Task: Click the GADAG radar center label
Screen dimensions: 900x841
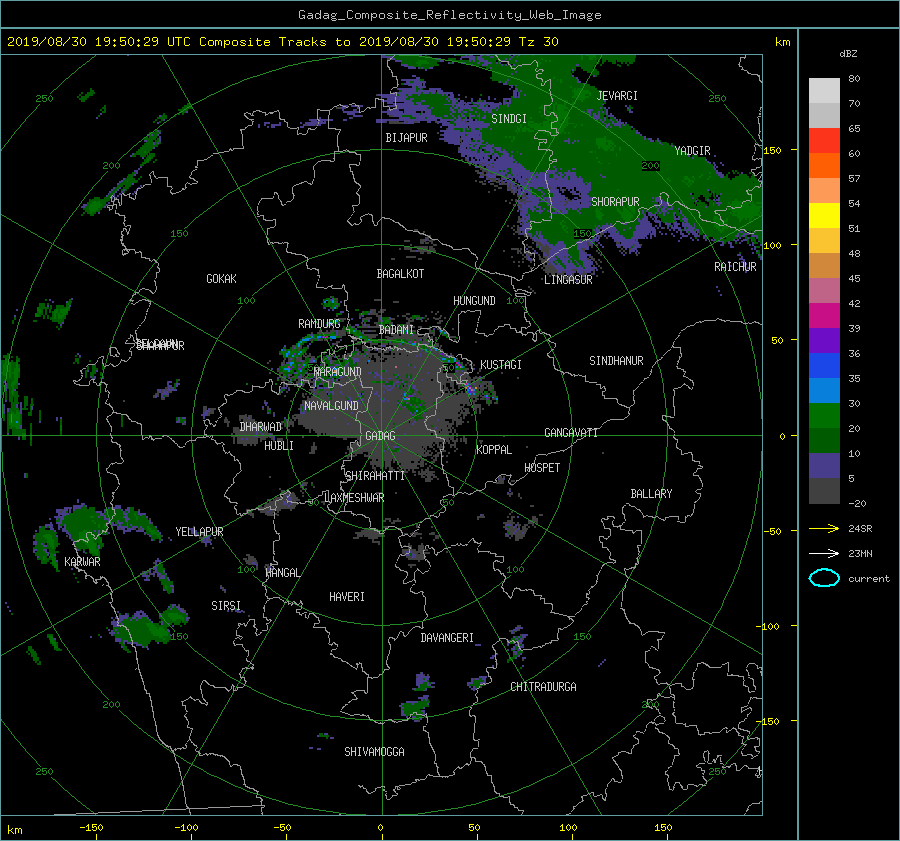Action: [380, 436]
